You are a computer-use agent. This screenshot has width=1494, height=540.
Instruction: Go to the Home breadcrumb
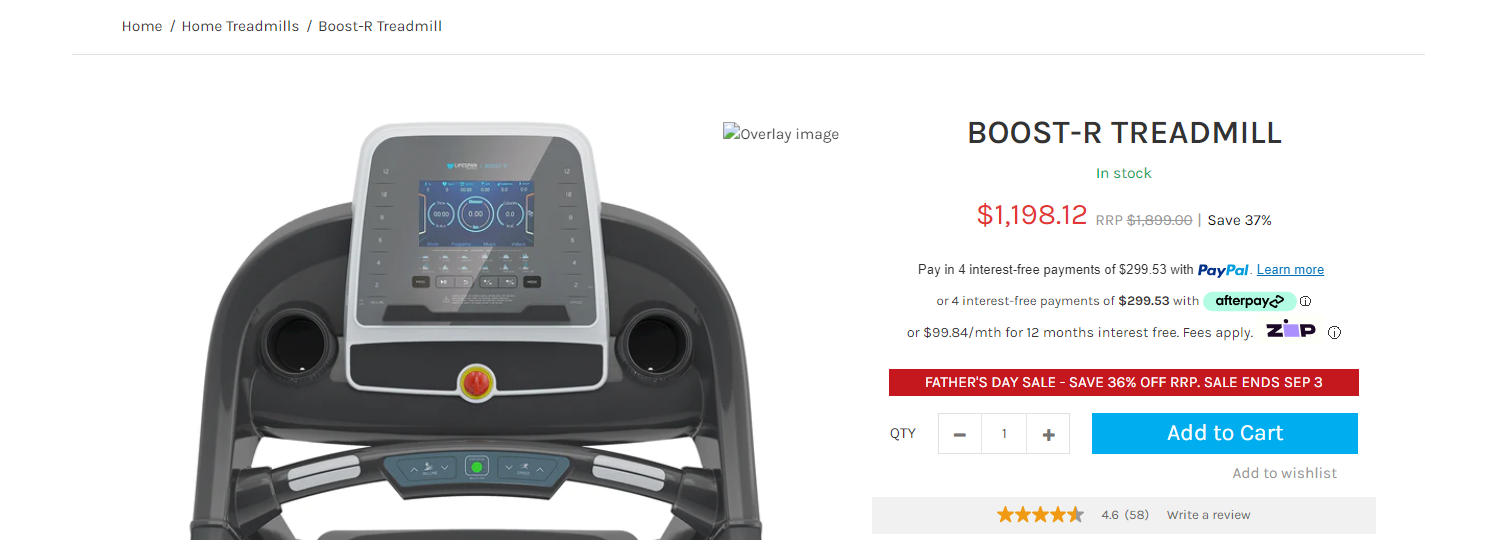tap(142, 26)
